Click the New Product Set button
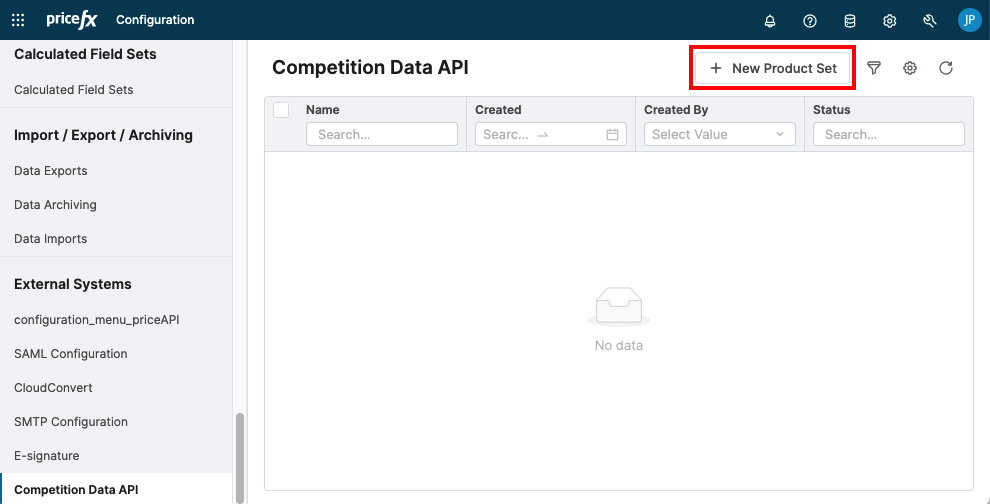 click(773, 68)
